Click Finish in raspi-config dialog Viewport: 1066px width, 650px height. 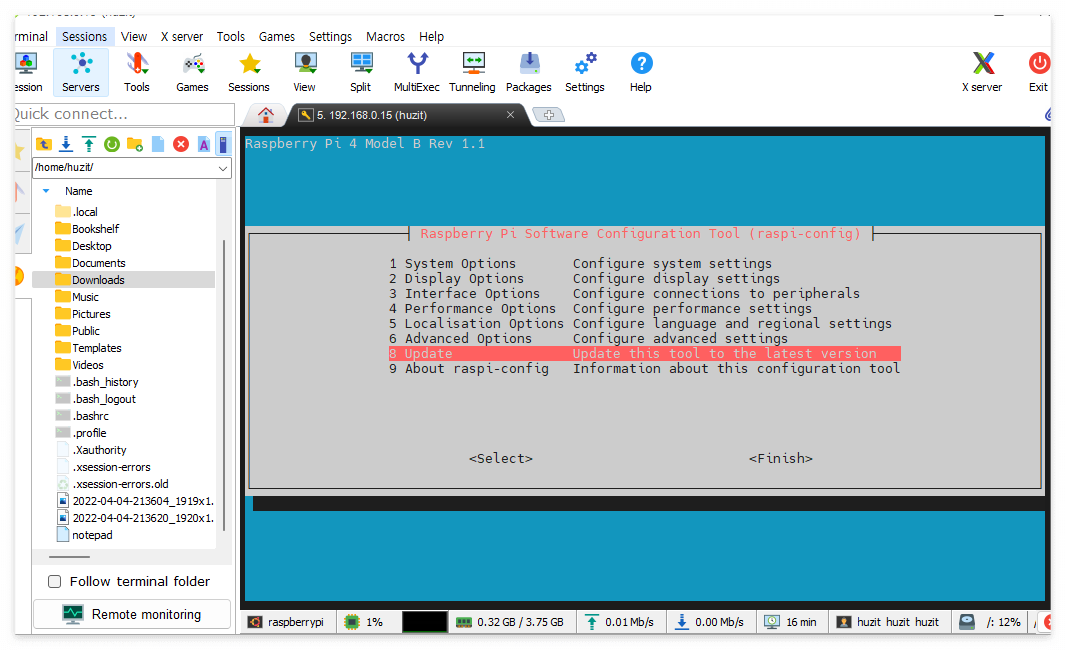780,458
